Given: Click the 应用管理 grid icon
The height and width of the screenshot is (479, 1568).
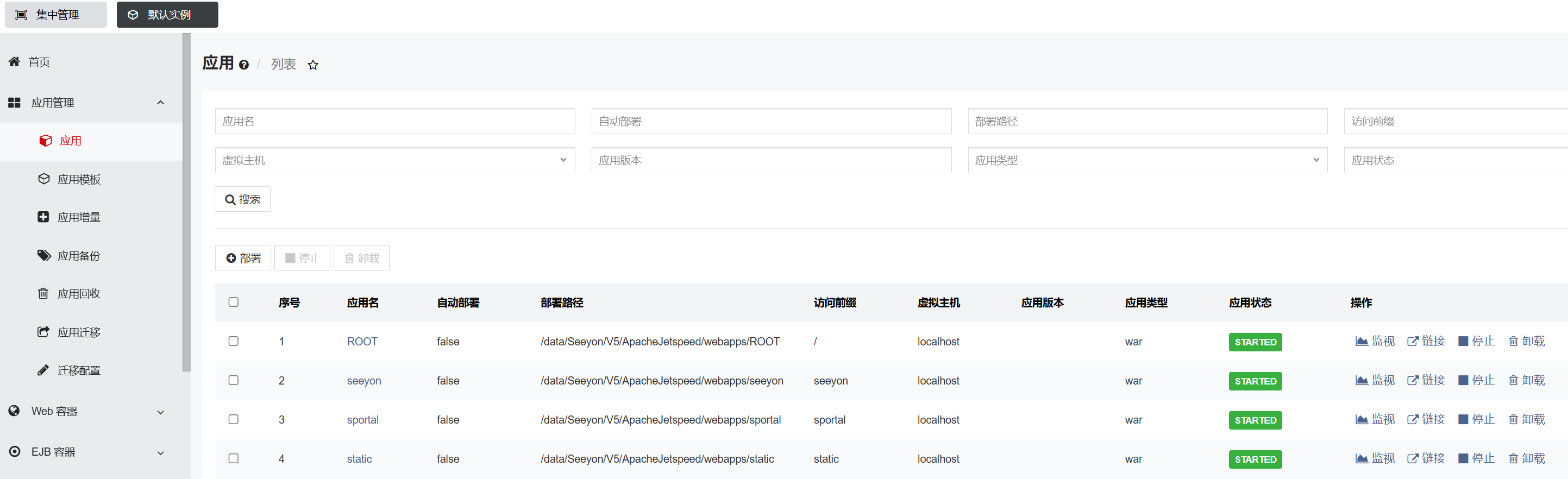Looking at the screenshot, I should 14,102.
